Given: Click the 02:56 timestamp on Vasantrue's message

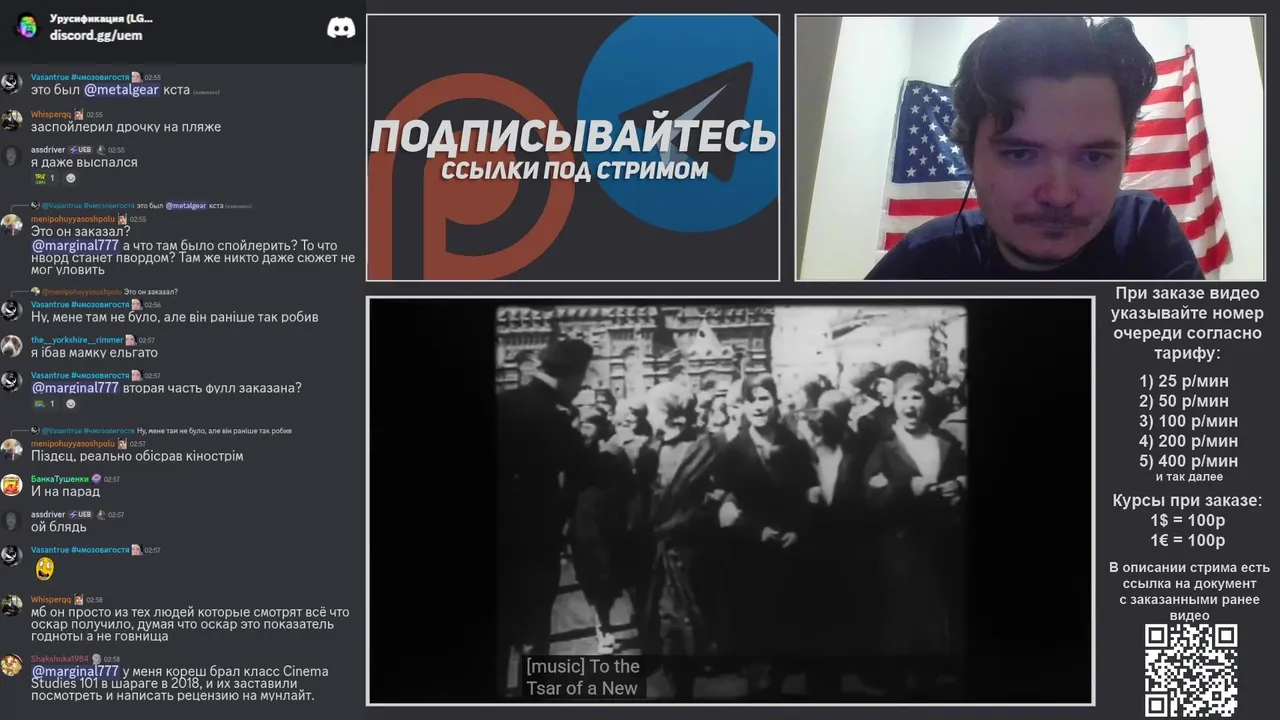Looking at the screenshot, I should click(152, 305).
